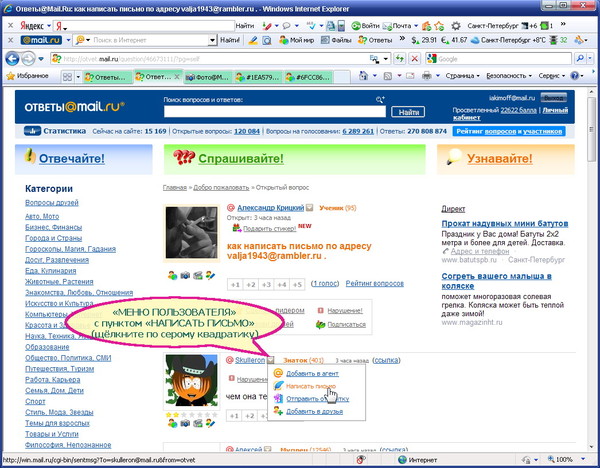Viewport: 600px width, 468px height.
Task: Click Подписаться link
Action: 346,325
